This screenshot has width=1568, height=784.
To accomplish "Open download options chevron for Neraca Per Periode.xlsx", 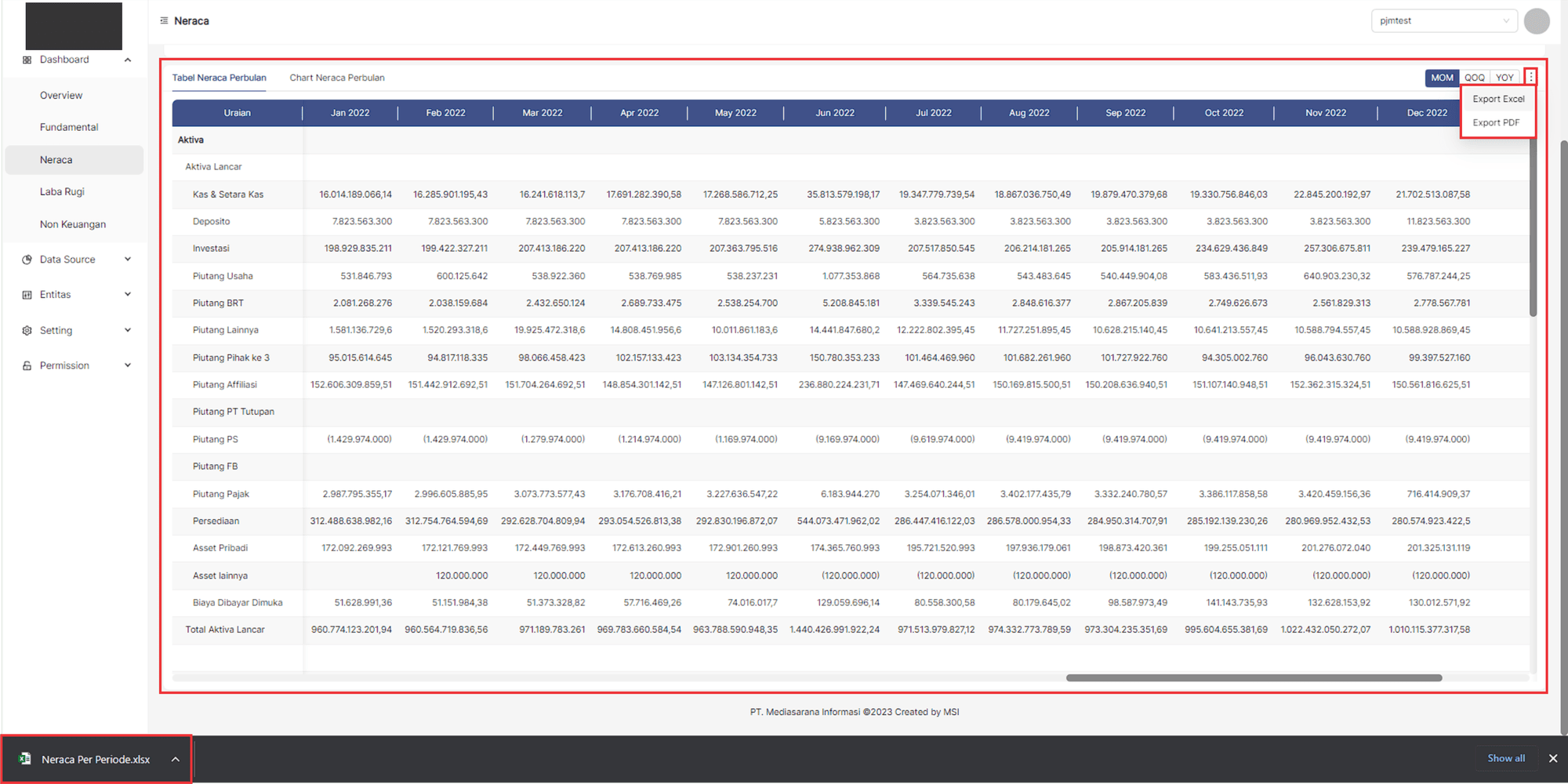I will tap(176, 759).
